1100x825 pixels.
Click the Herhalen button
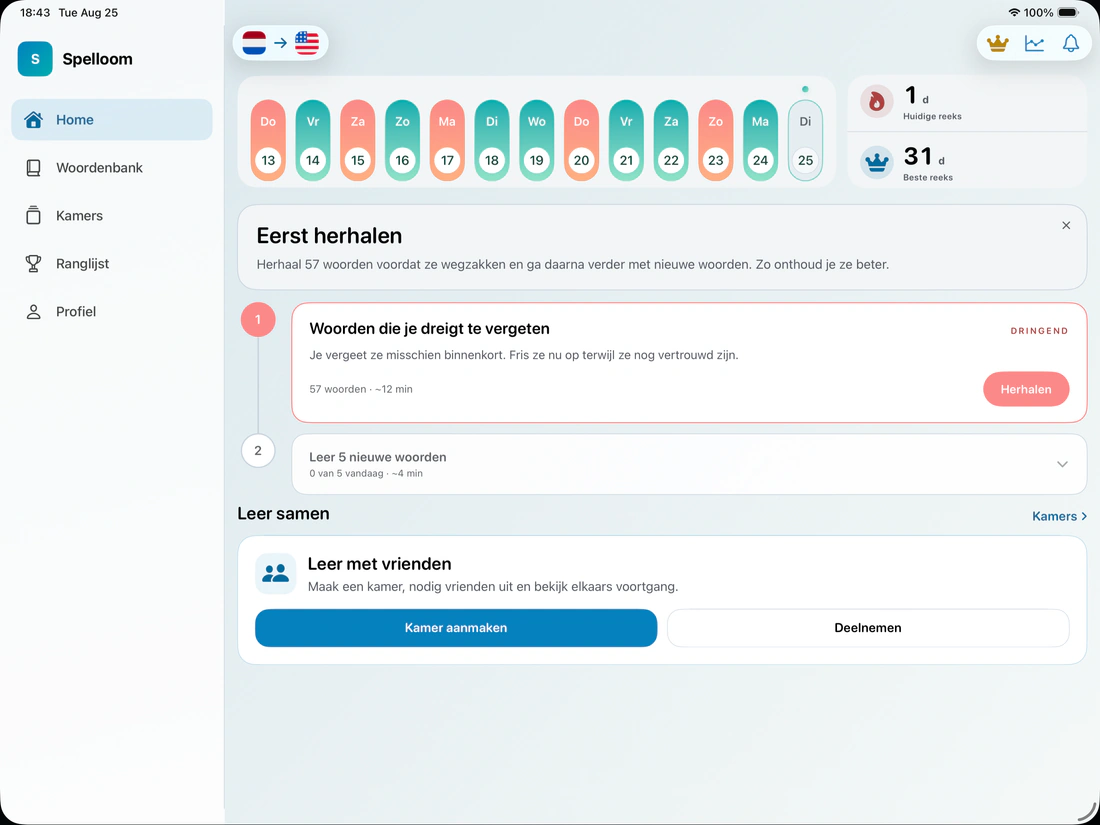1026,389
